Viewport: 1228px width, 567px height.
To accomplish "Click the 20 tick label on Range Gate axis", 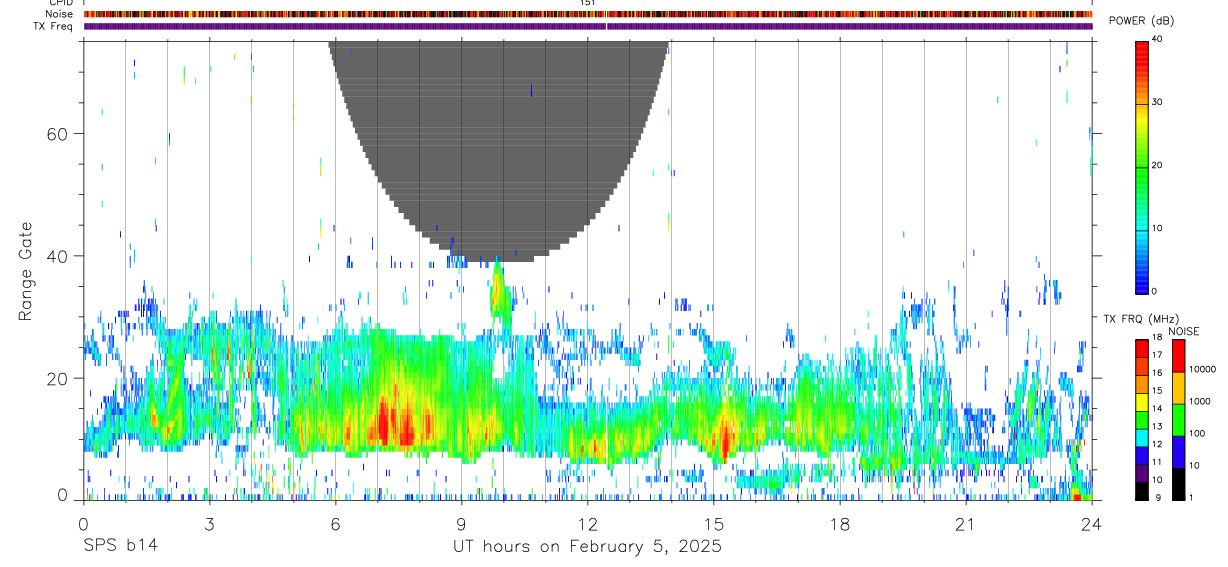I will (56, 378).
